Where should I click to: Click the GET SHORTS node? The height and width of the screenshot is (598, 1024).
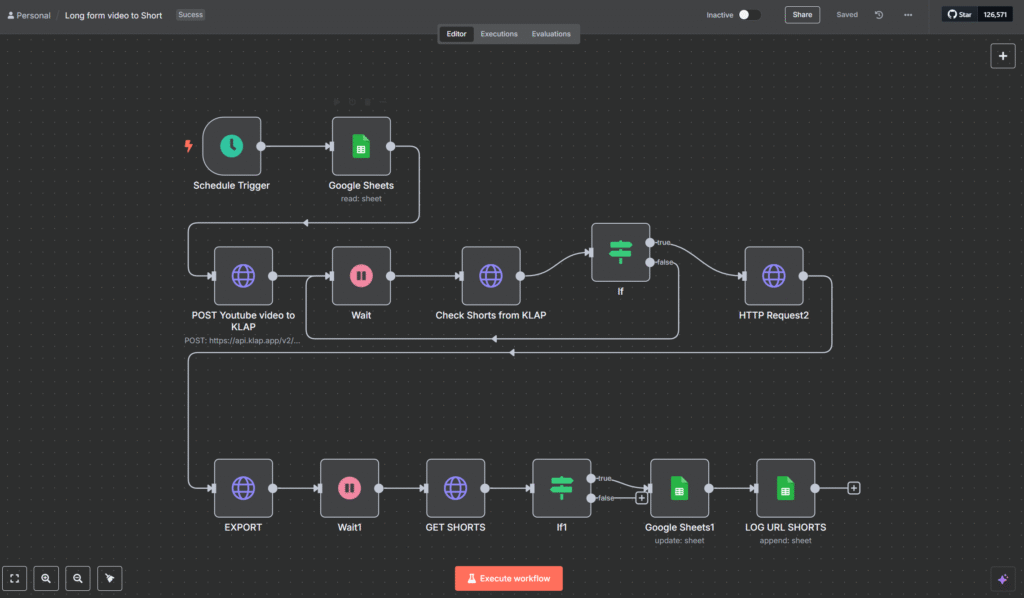point(455,488)
